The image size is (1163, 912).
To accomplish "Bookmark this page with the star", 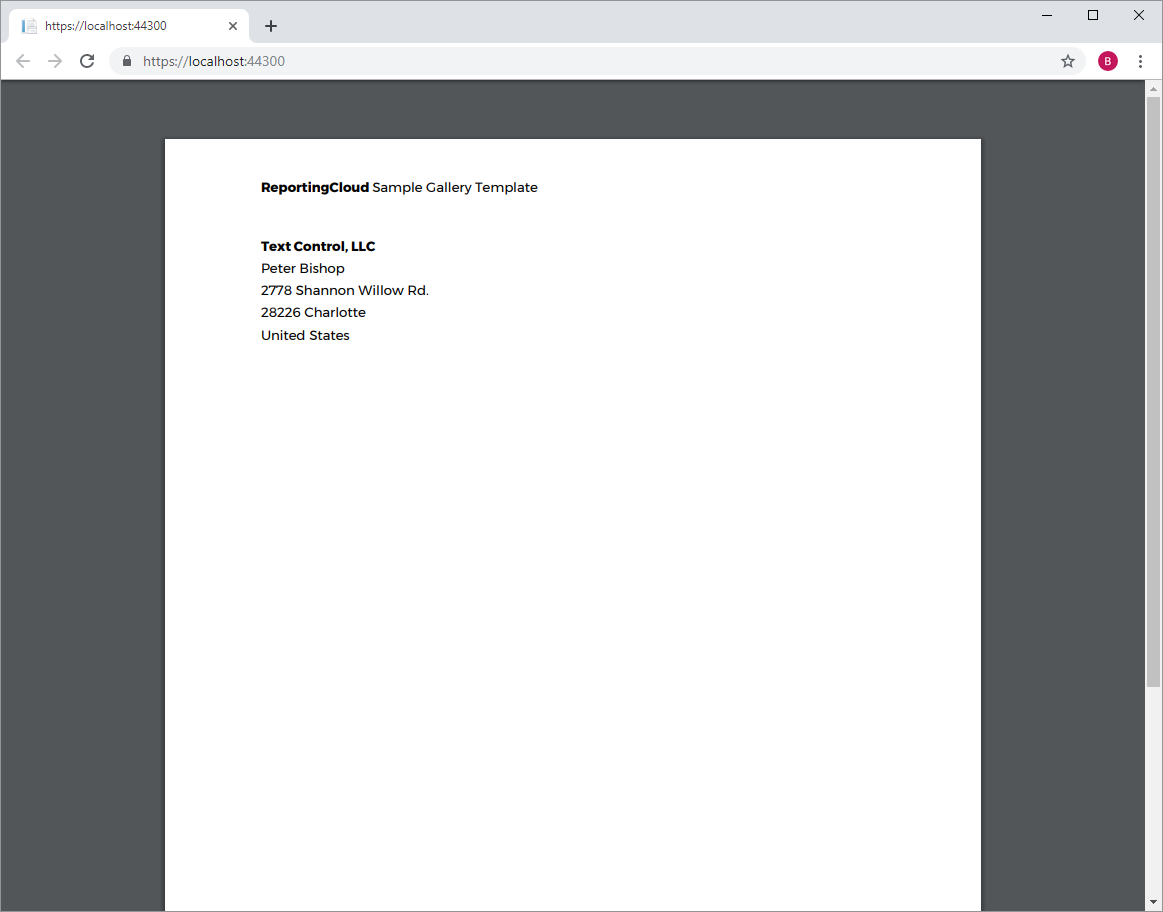I will pos(1067,62).
